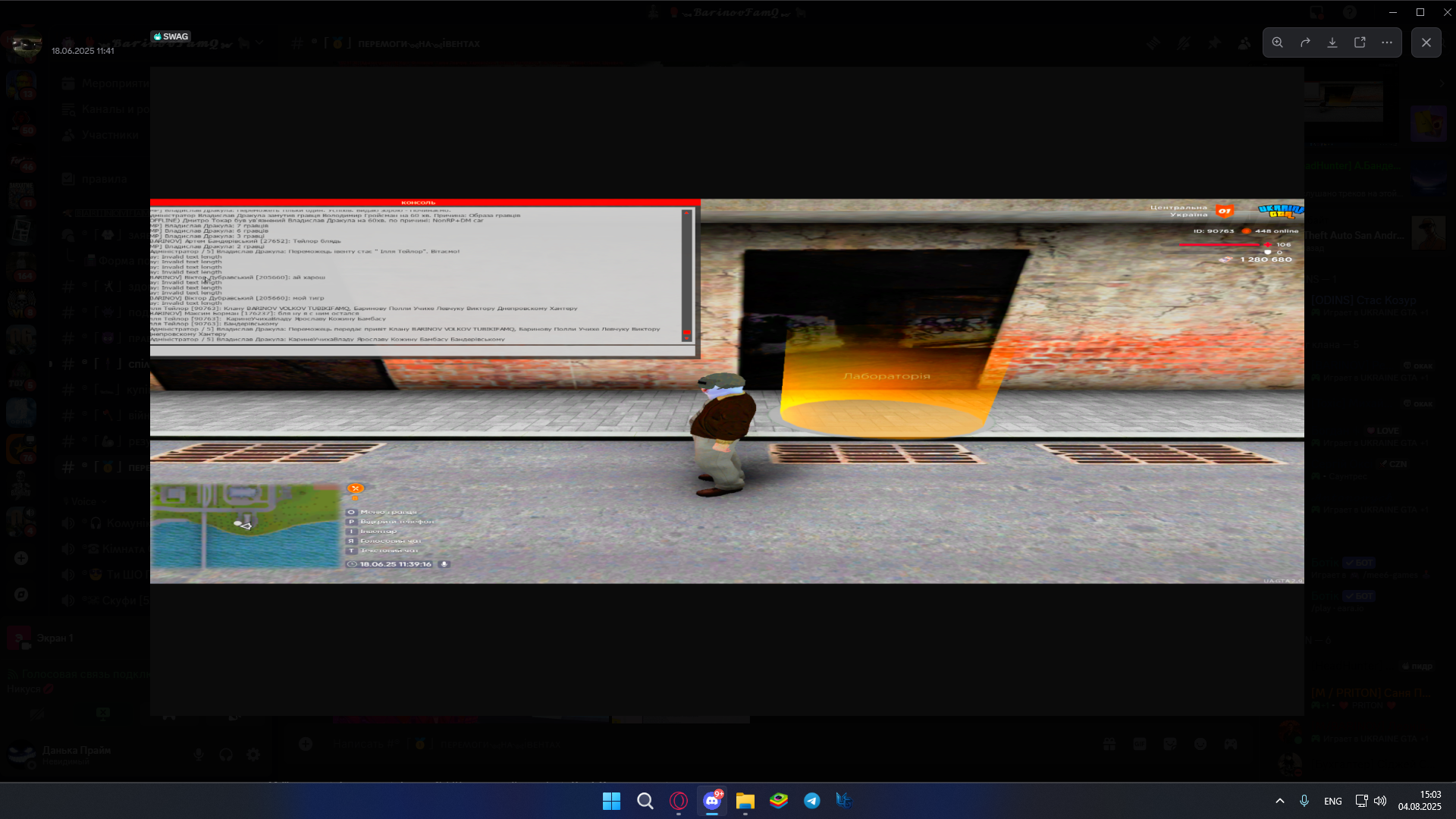Click the Discord taskbar icon
Screen dimensions: 1456x819
click(x=712, y=801)
